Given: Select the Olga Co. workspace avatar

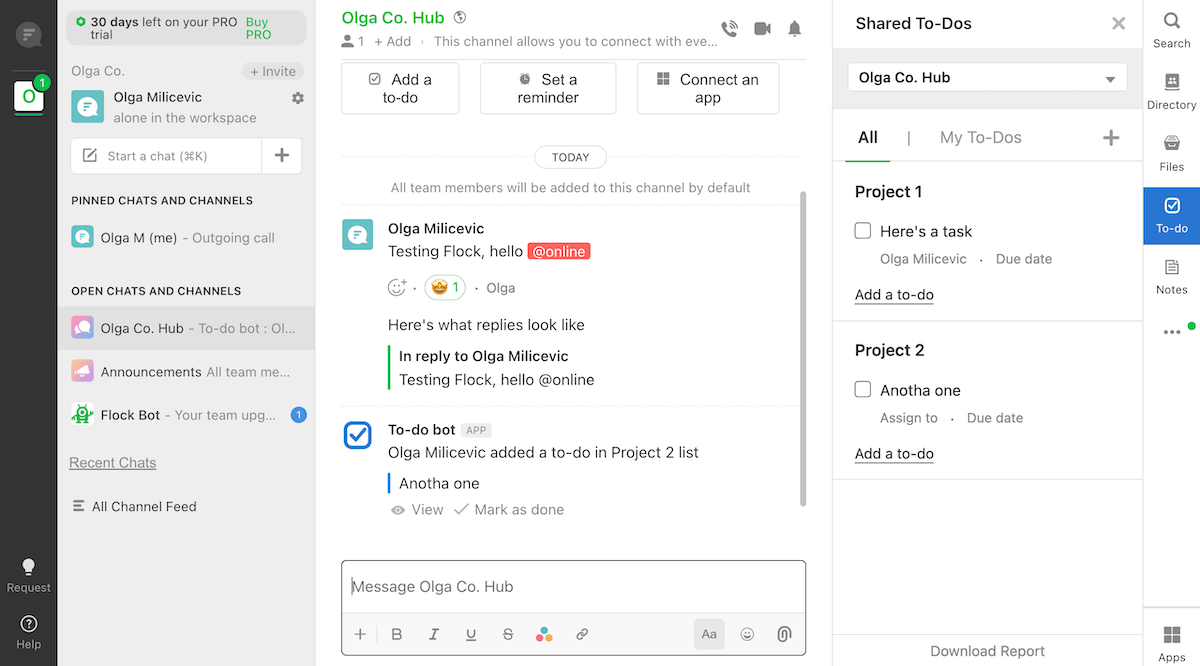Looking at the screenshot, I should (x=28, y=96).
